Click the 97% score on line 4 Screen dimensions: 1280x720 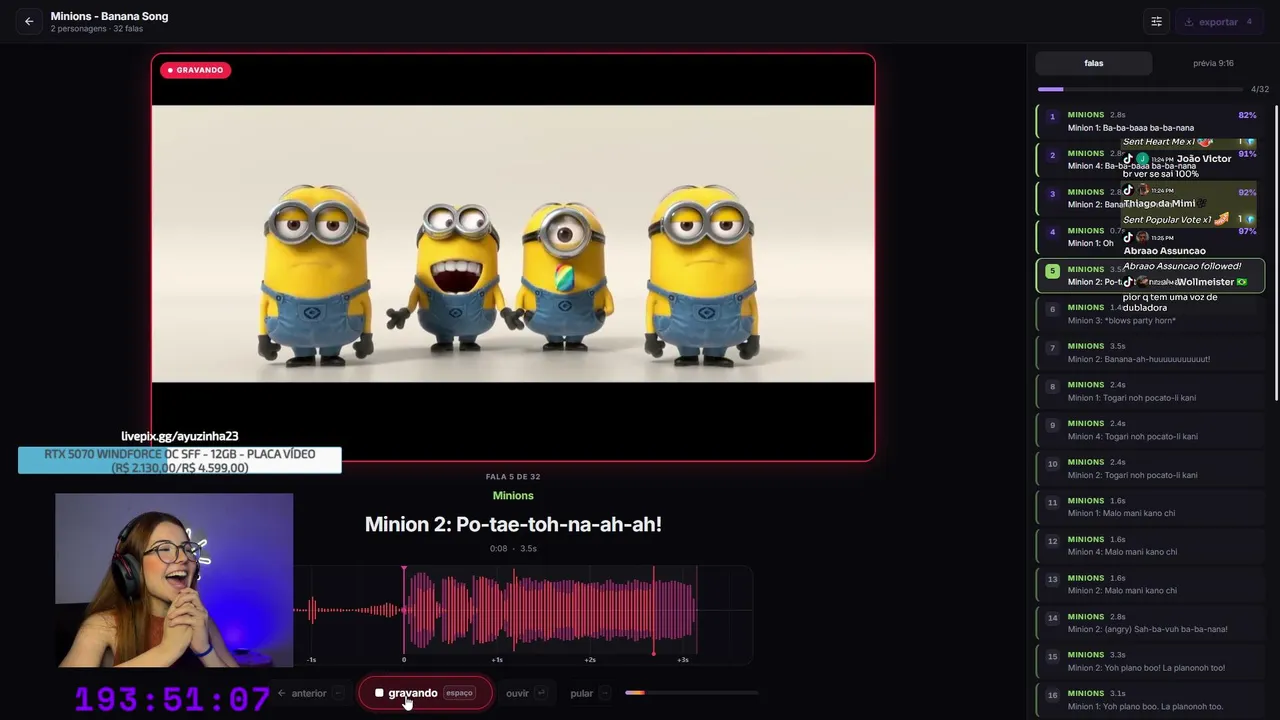click(1247, 231)
